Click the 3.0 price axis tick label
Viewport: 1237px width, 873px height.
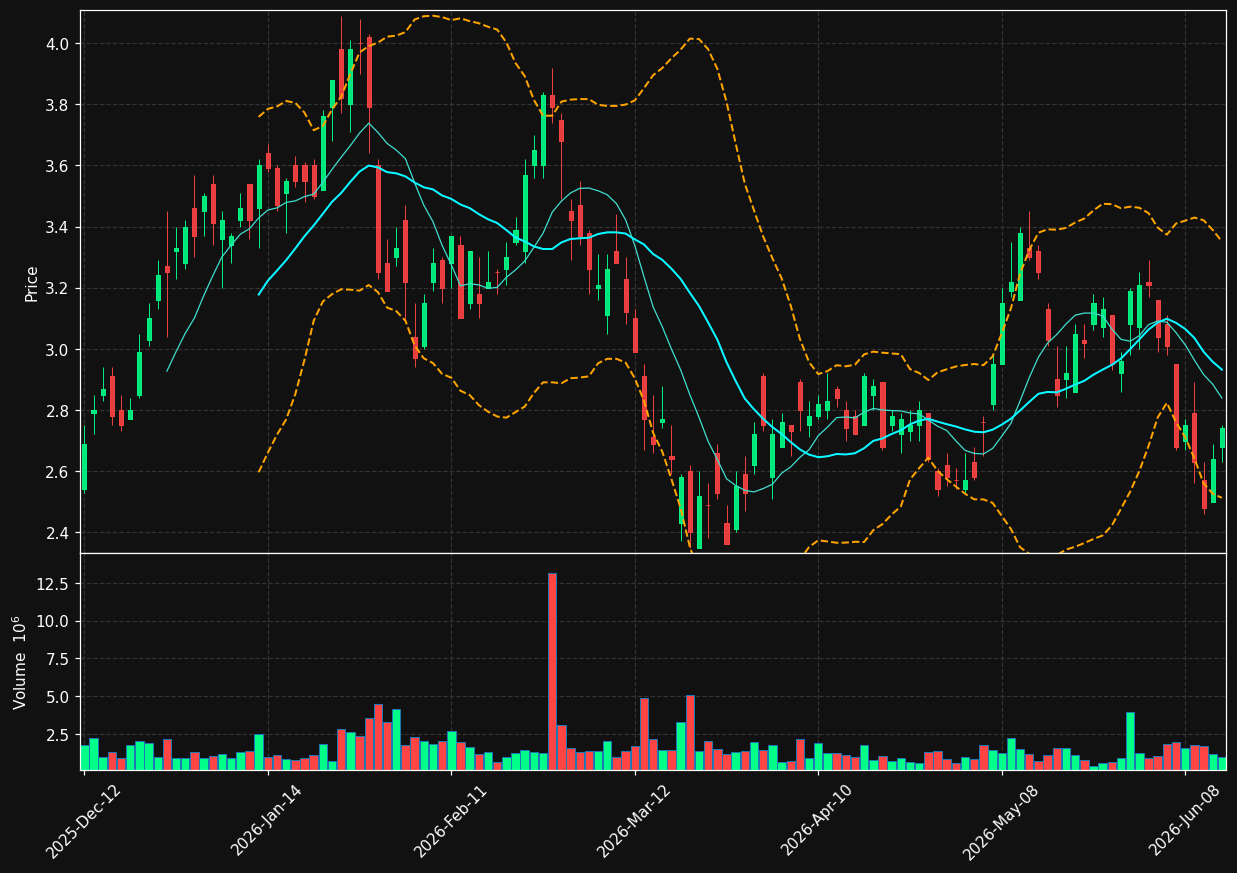pos(56,350)
